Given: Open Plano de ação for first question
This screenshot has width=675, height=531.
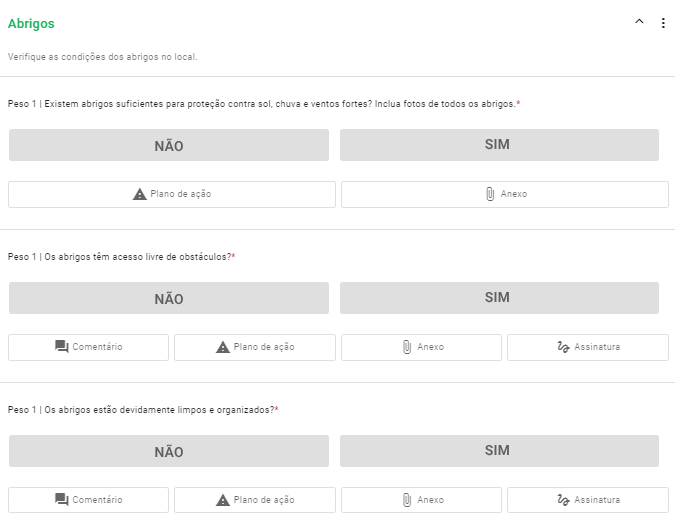Looking at the screenshot, I should 172,194.
